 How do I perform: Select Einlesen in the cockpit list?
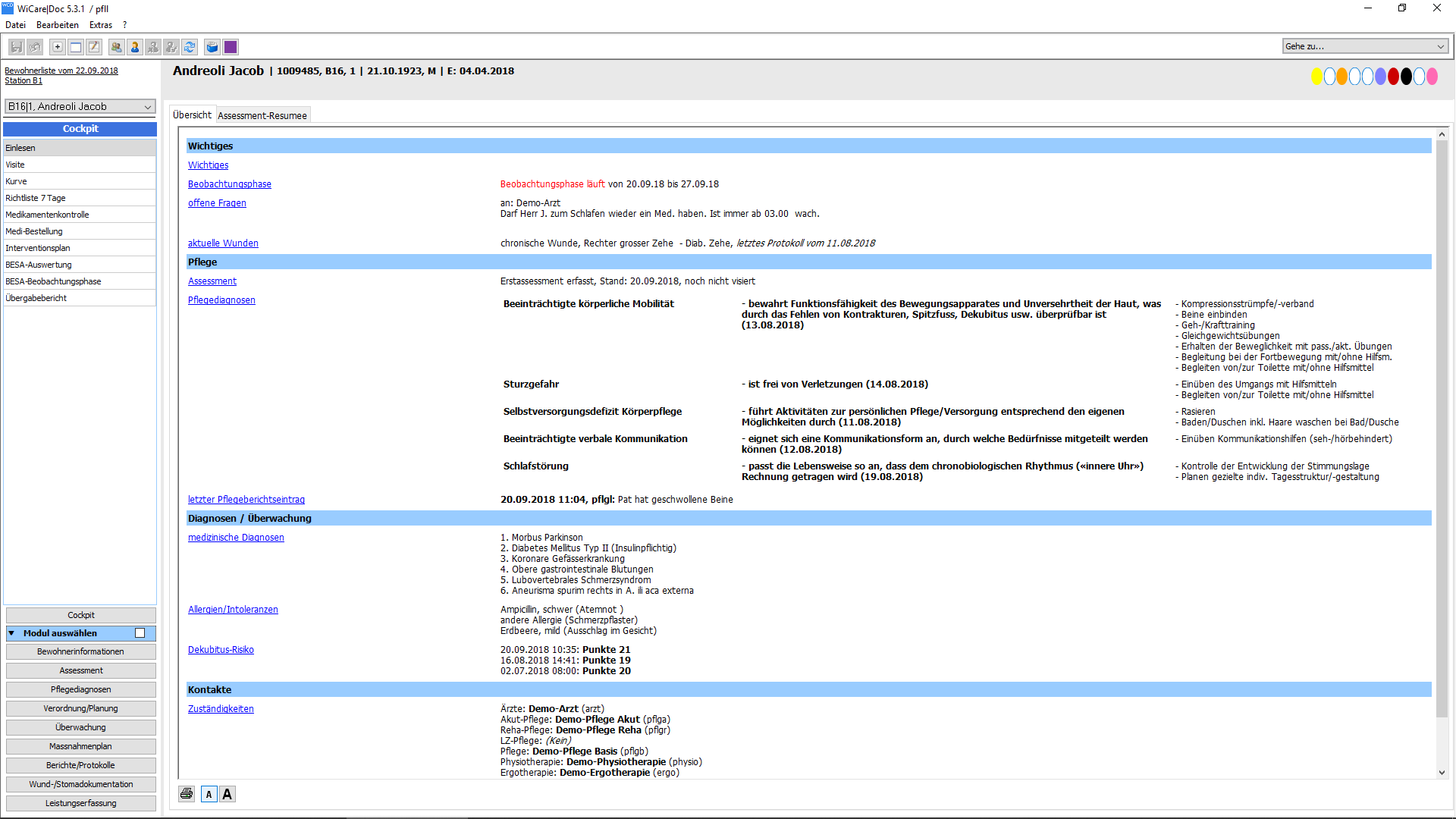point(80,148)
